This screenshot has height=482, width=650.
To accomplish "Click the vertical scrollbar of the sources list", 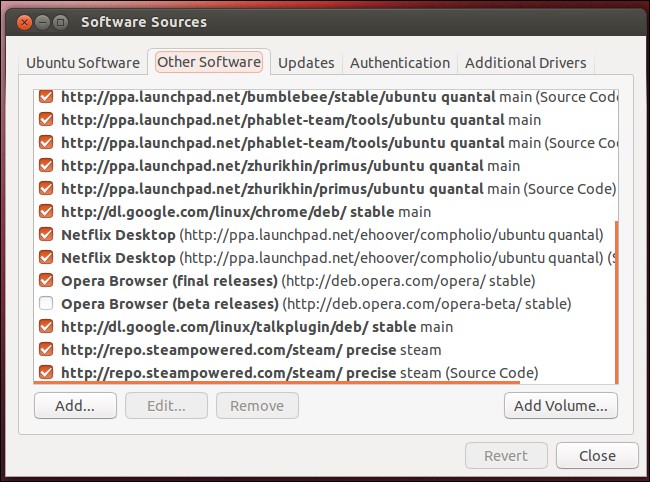I will pyautogui.click(x=616, y=303).
